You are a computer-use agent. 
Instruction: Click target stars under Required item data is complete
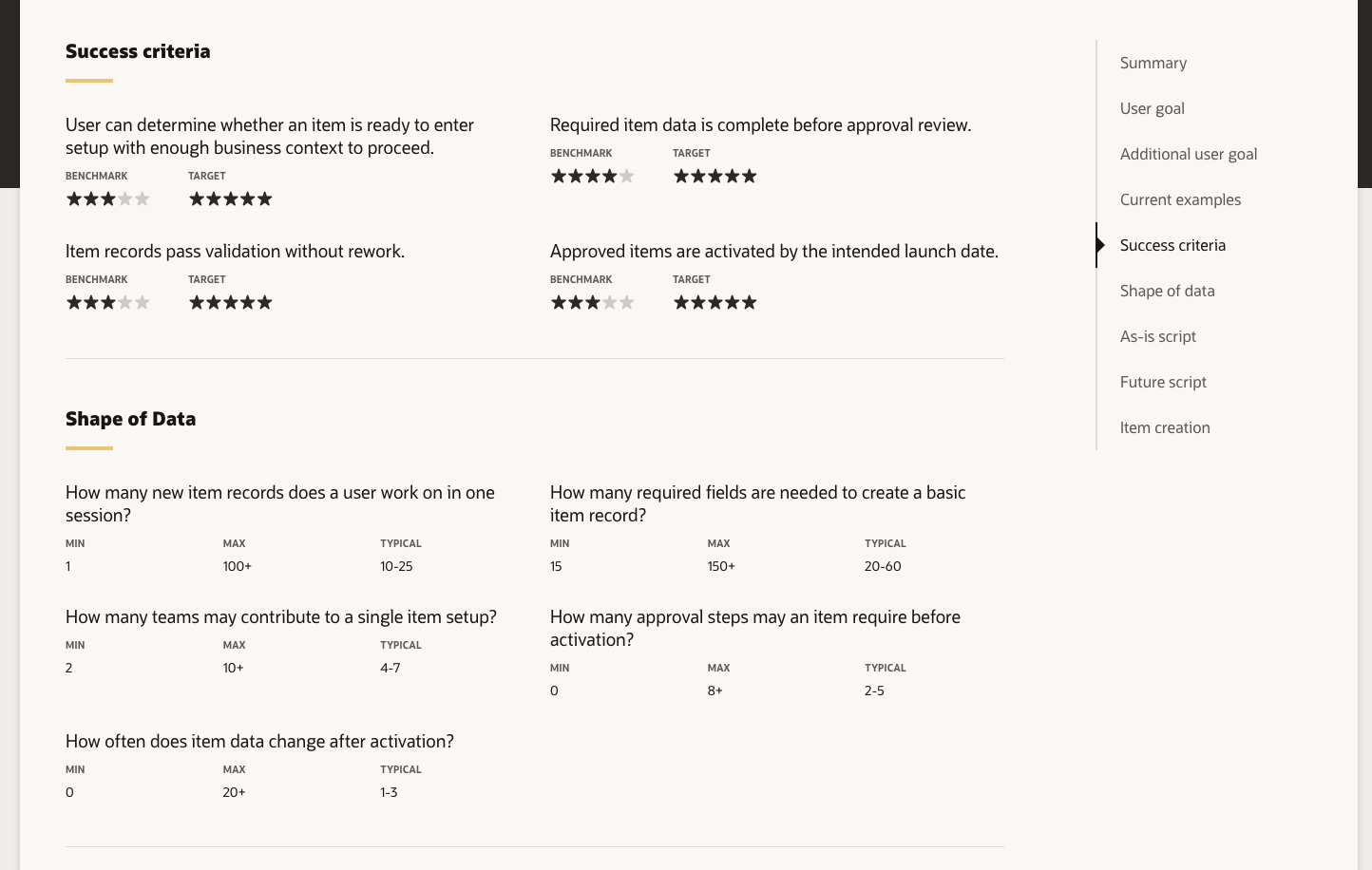(715, 176)
